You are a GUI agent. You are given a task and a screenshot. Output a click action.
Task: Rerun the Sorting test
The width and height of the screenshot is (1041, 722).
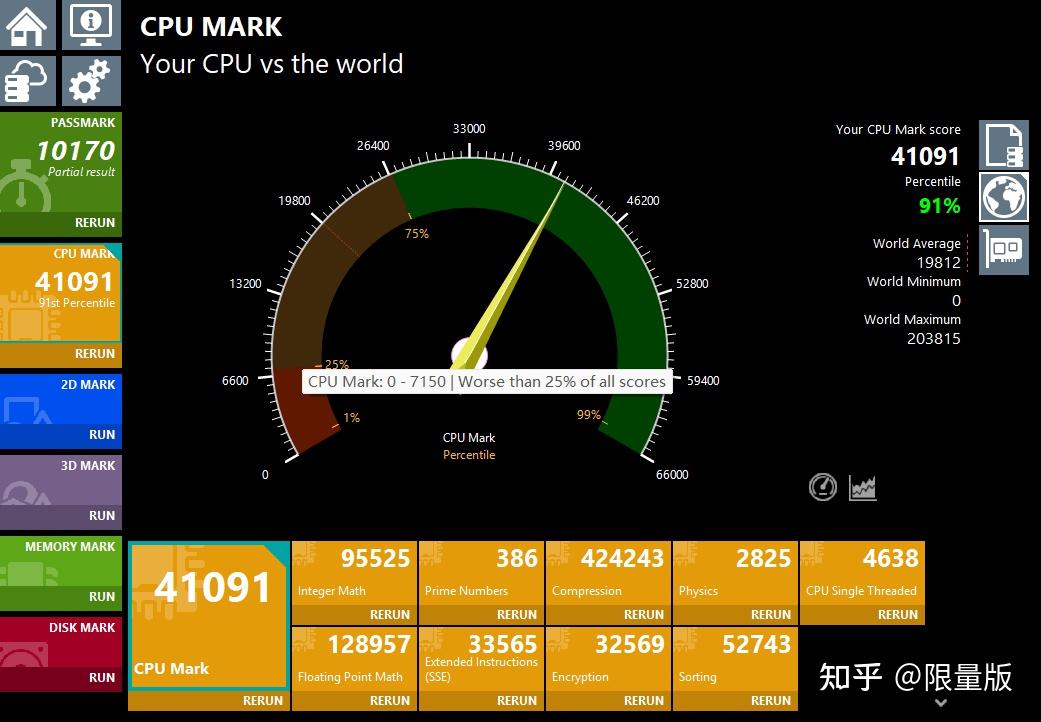point(771,701)
